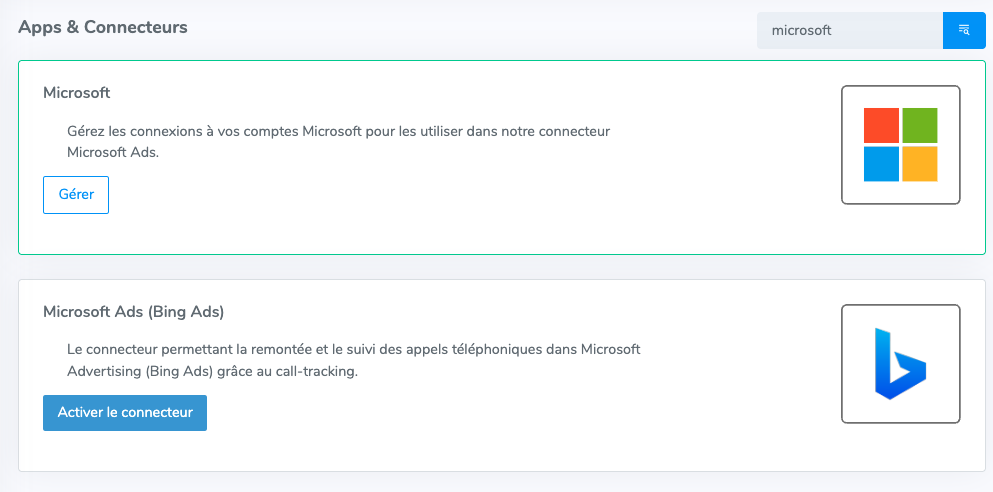Click the Microsoft four-square logo
Image resolution: width=993 pixels, height=492 pixels.
click(900, 144)
